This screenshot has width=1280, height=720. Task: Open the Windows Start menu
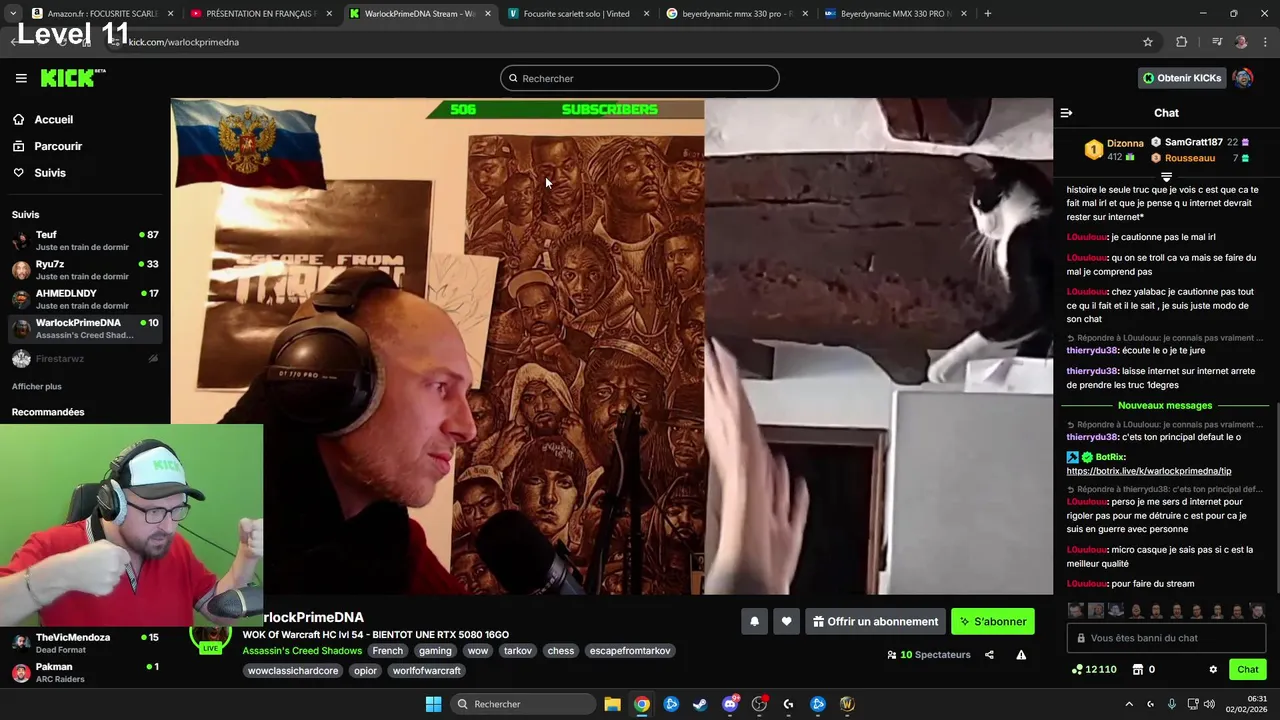[x=433, y=704]
